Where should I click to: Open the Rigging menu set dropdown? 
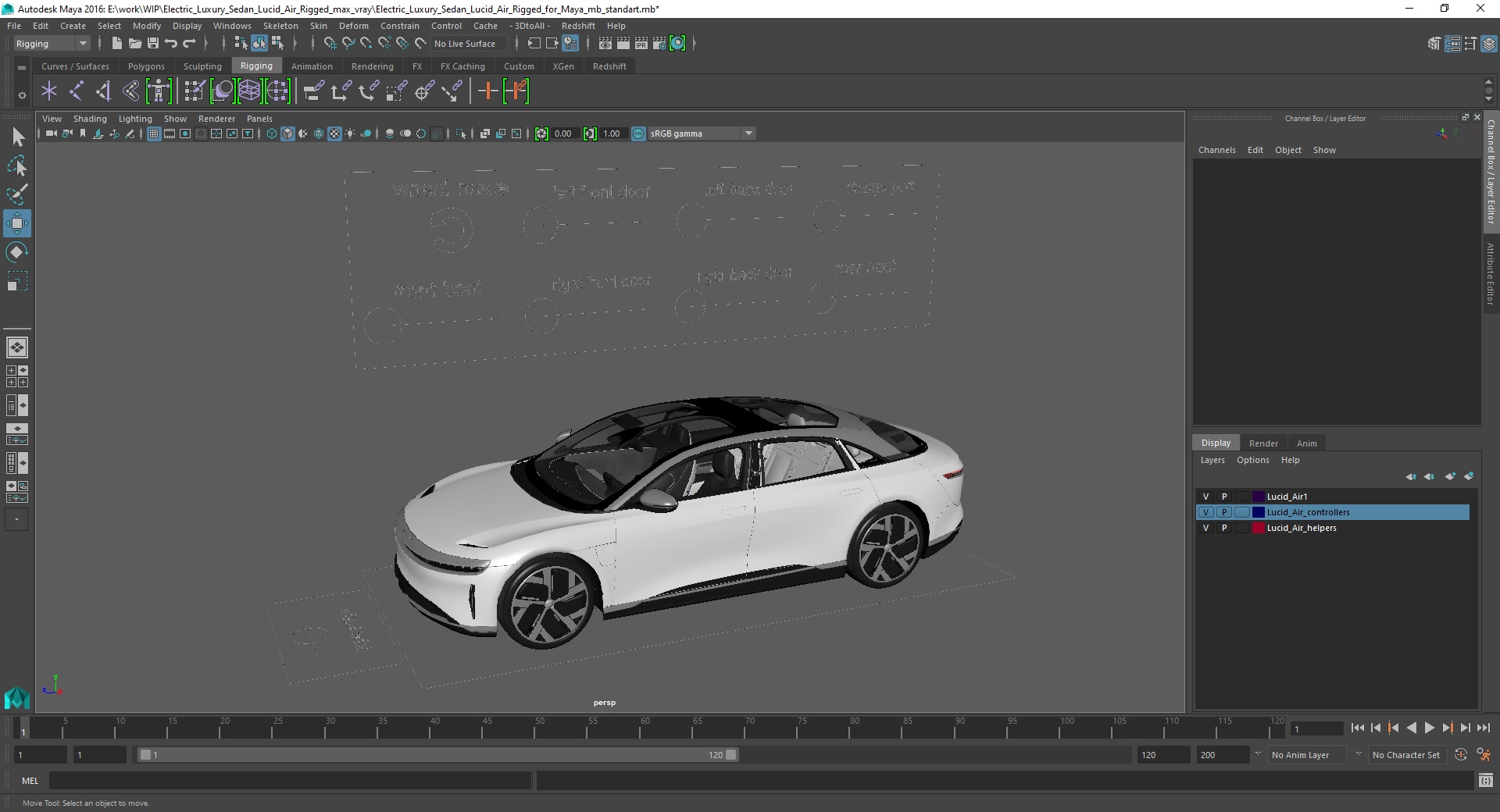[x=52, y=44]
